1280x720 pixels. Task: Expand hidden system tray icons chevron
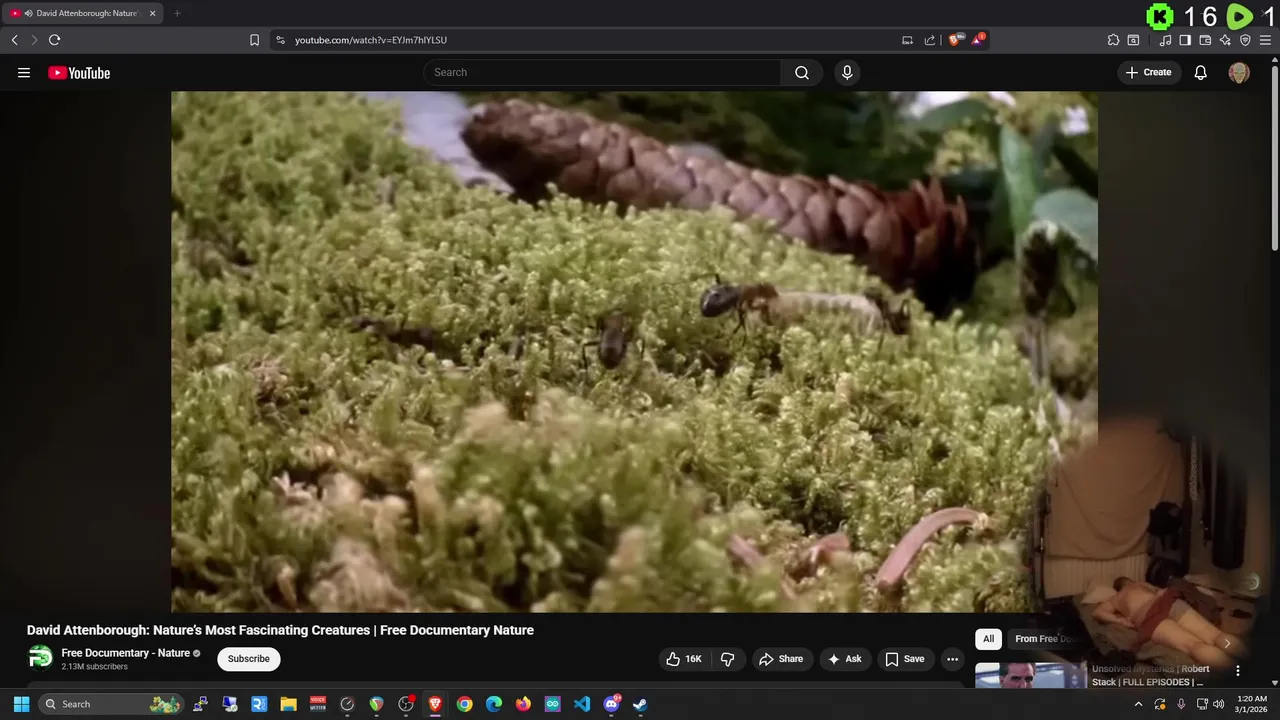(1138, 704)
